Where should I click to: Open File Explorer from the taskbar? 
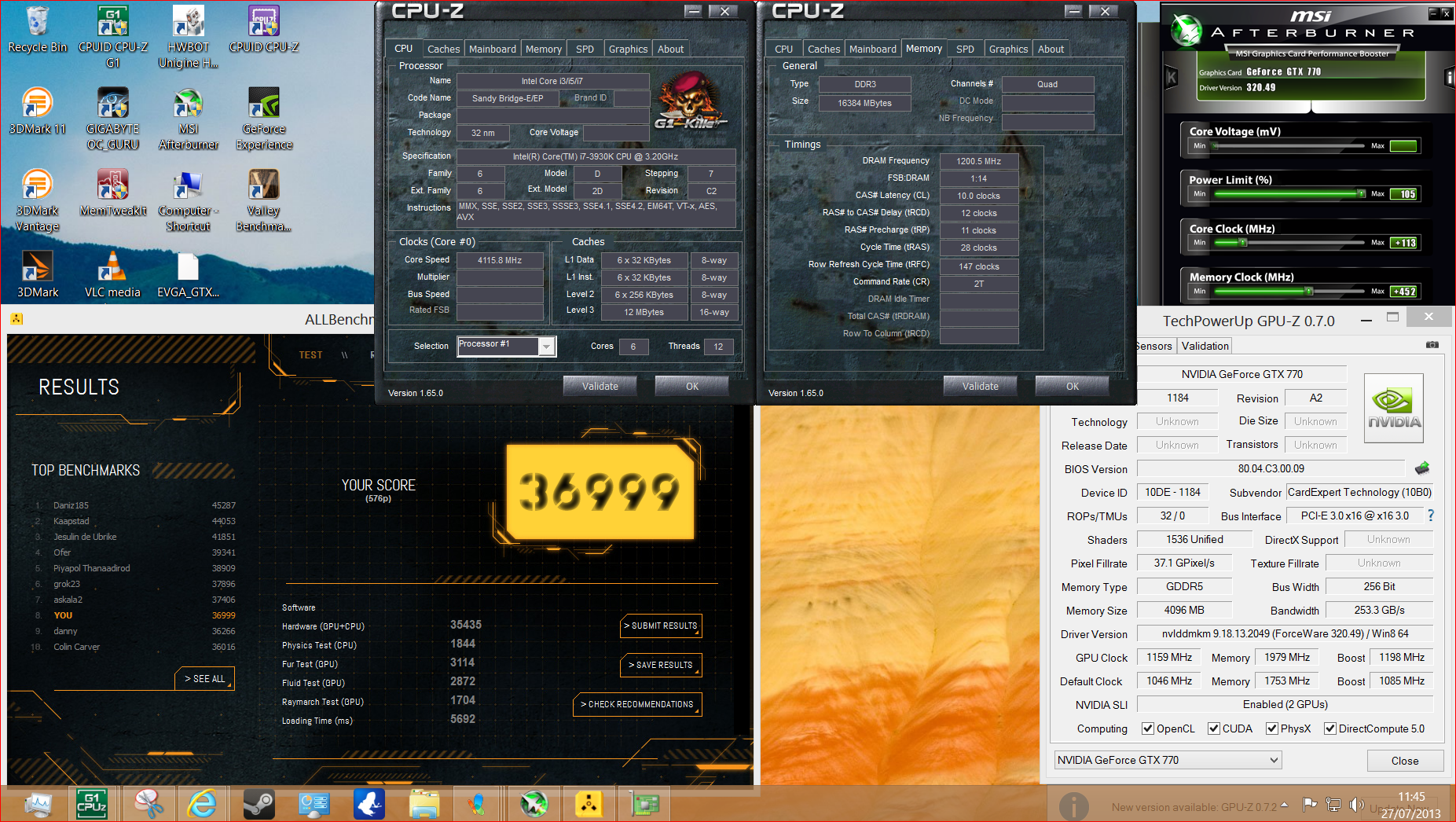(x=424, y=804)
